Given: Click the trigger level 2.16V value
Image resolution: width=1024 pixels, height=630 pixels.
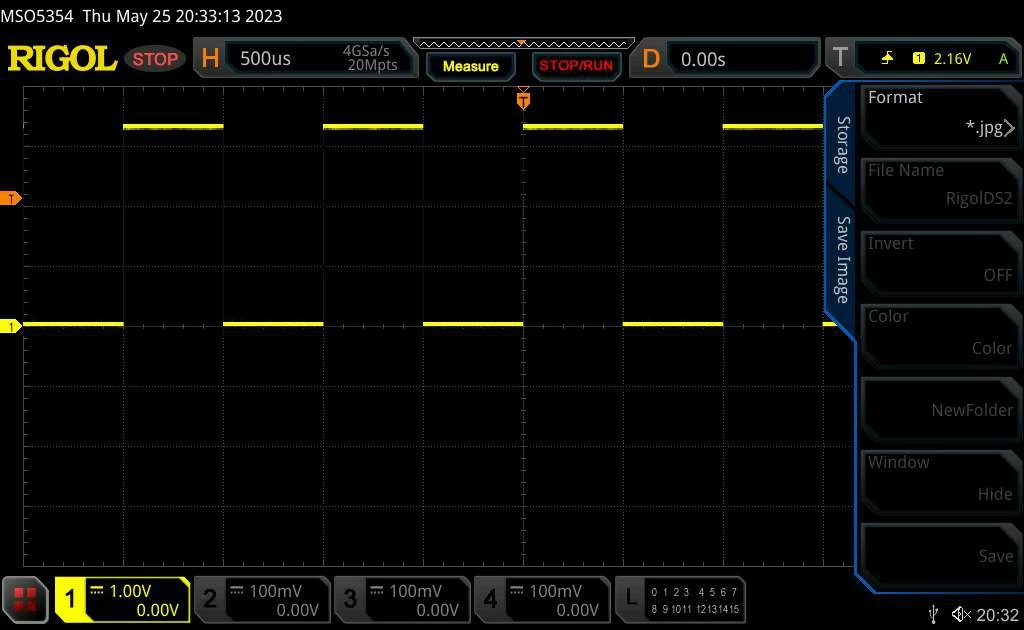Looking at the screenshot, I should point(952,59).
